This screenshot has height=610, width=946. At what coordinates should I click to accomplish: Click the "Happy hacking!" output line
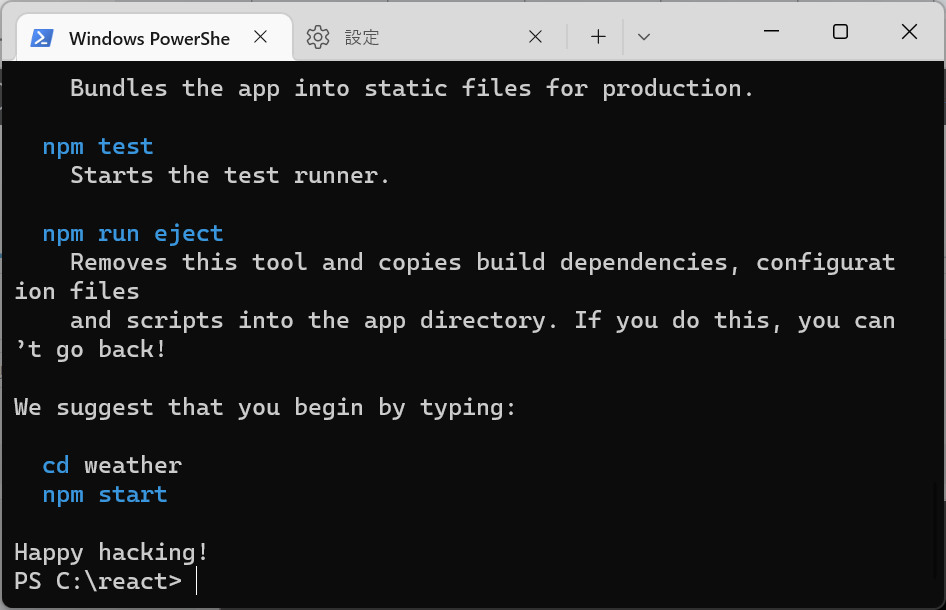tap(111, 552)
